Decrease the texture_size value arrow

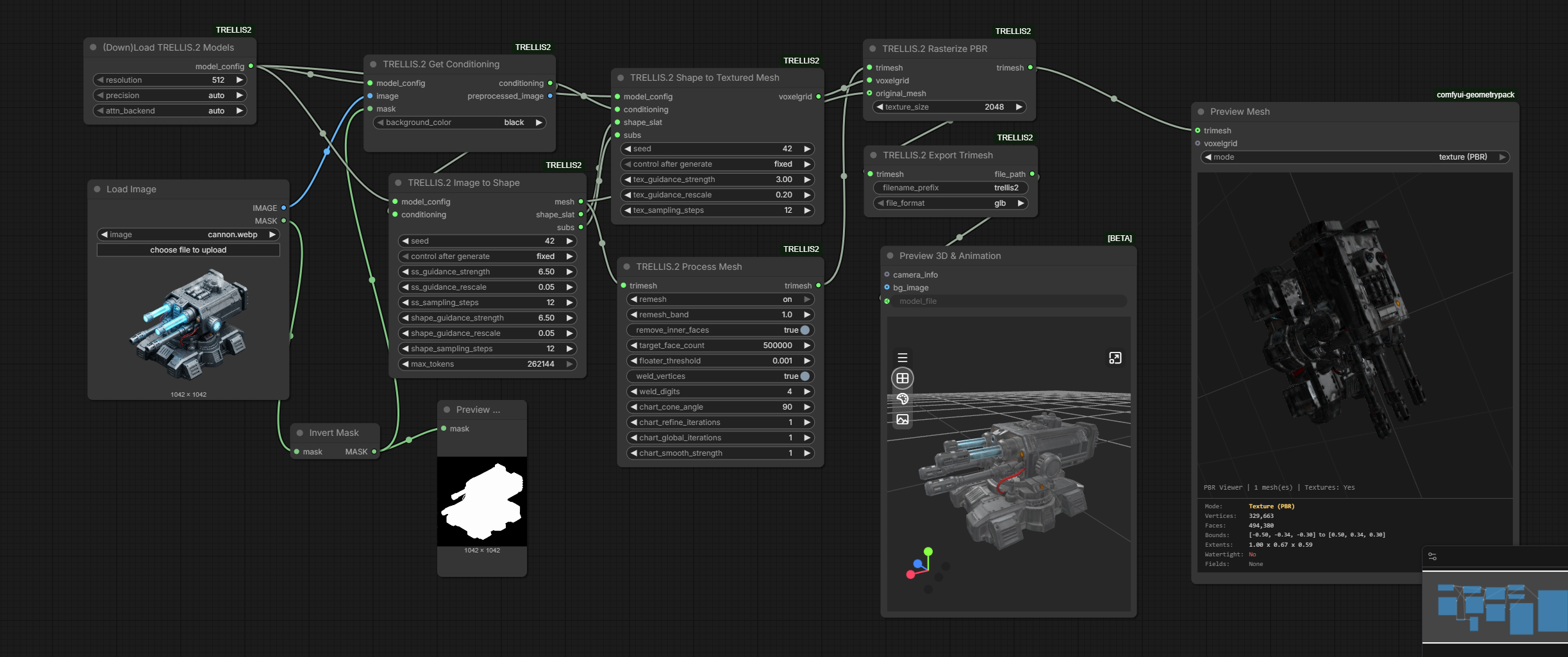[880, 107]
